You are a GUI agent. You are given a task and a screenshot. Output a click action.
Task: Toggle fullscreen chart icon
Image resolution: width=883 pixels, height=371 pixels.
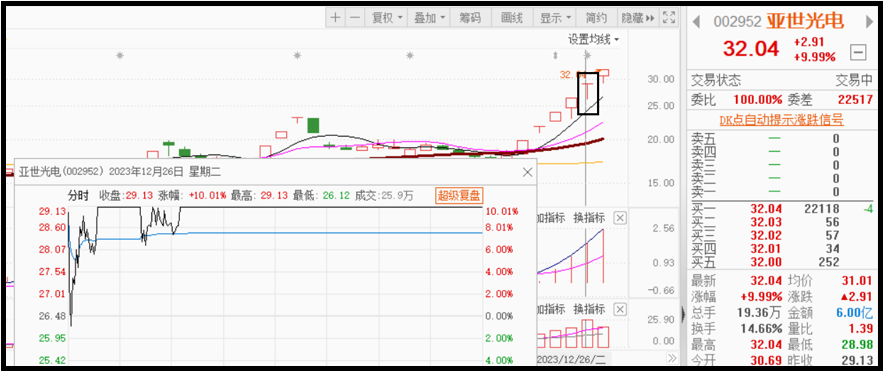pyautogui.click(x=668, y=17)
